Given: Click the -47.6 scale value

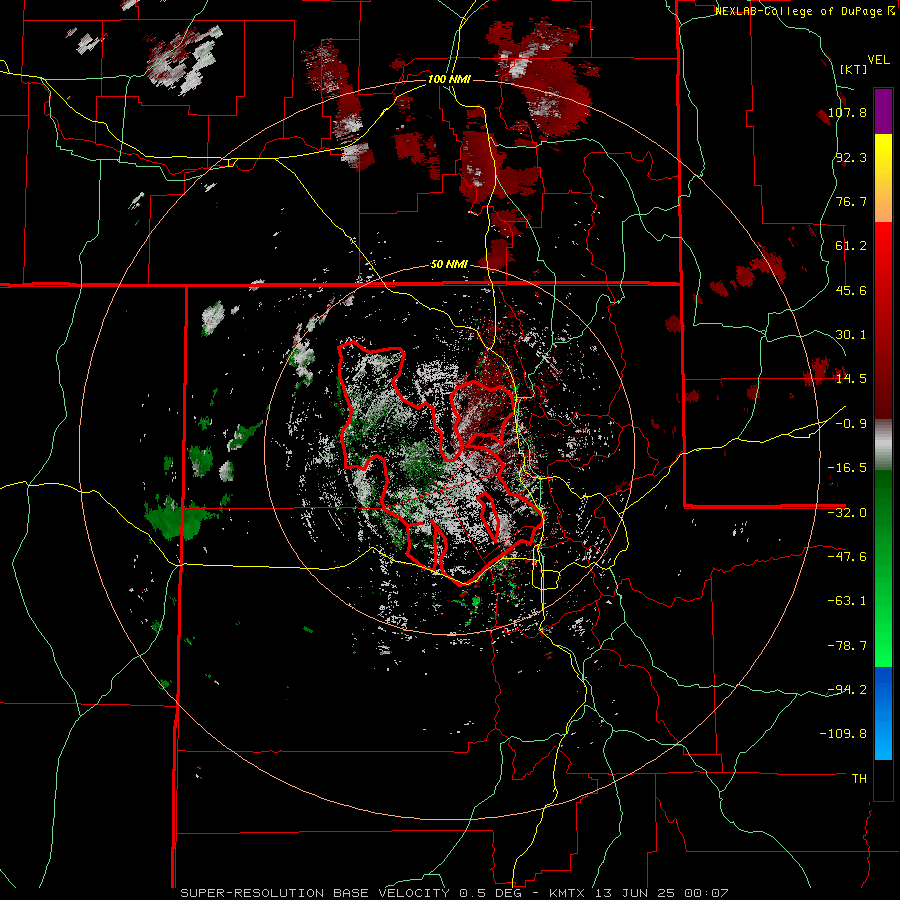Looking at the screenshot, I should [x=847, y=557].
